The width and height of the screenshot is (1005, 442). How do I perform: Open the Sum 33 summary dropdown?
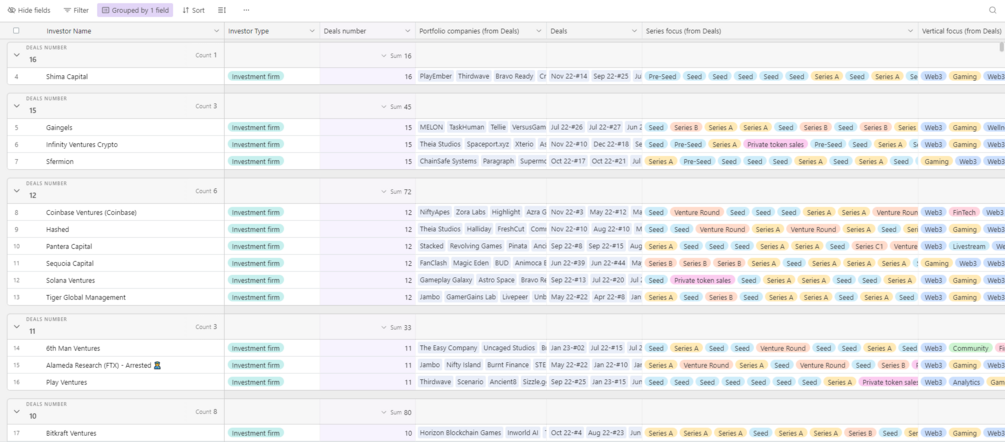(397, 327)
